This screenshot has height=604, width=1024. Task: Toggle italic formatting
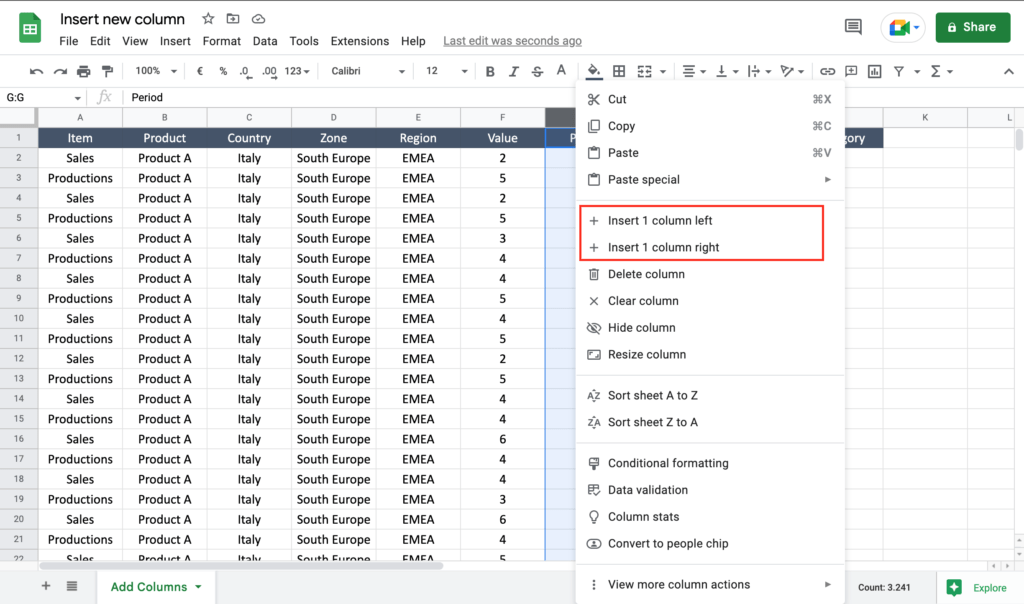point(512,71)
